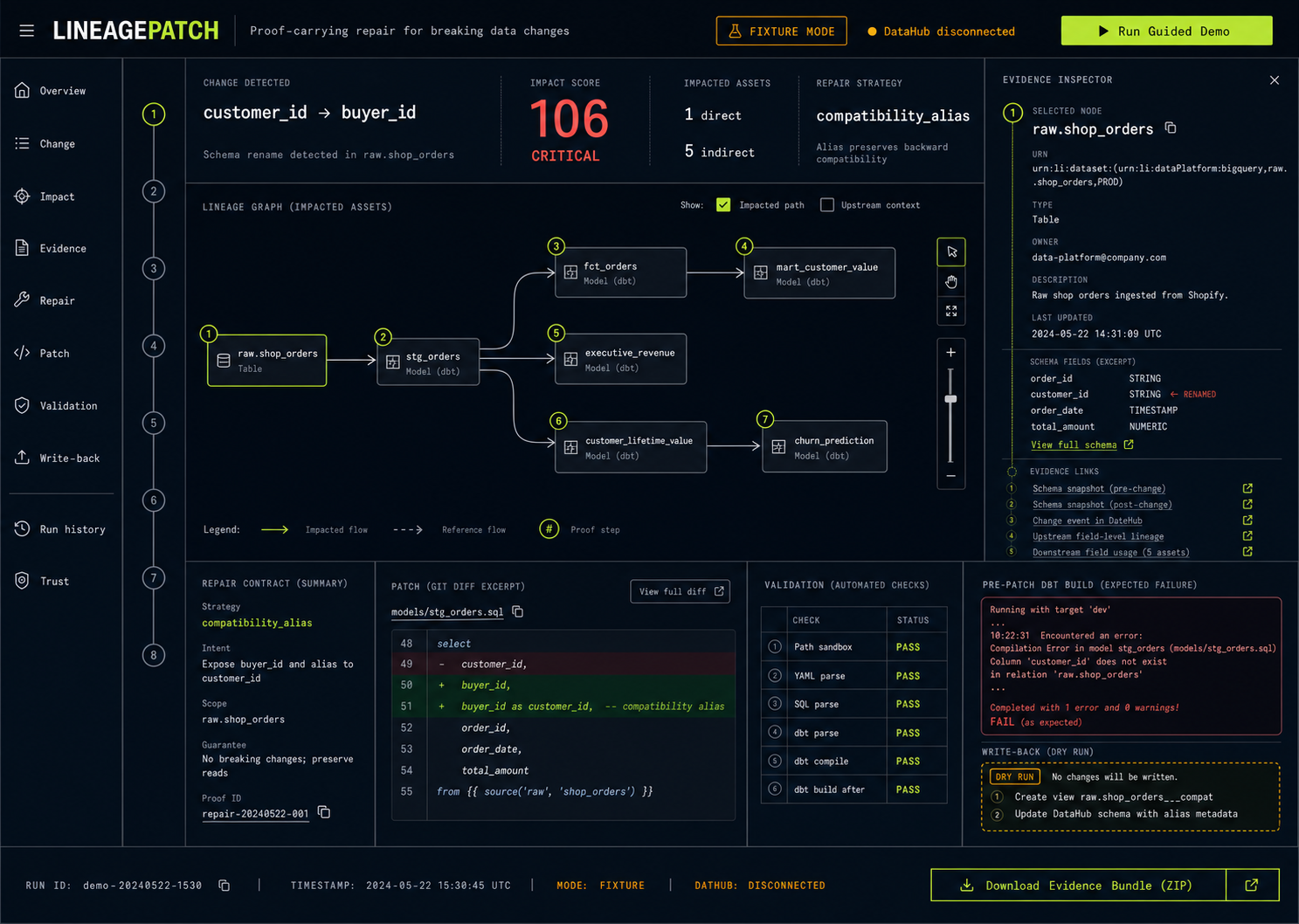Copy the raw.shop_orders node name
Screen dimensions: 1299x924
pos(1171,128)
